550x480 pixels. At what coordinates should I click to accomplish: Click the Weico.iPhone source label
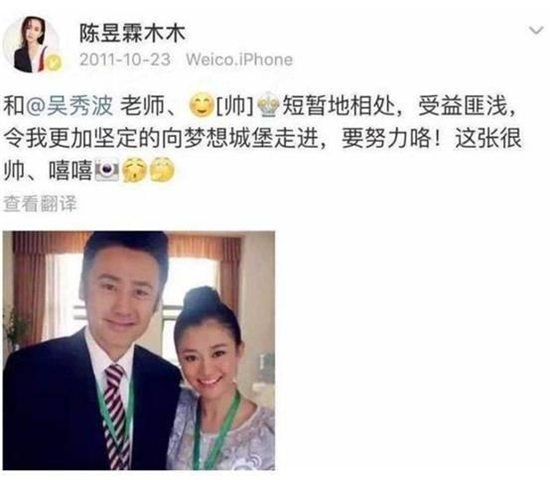(239, 60)
